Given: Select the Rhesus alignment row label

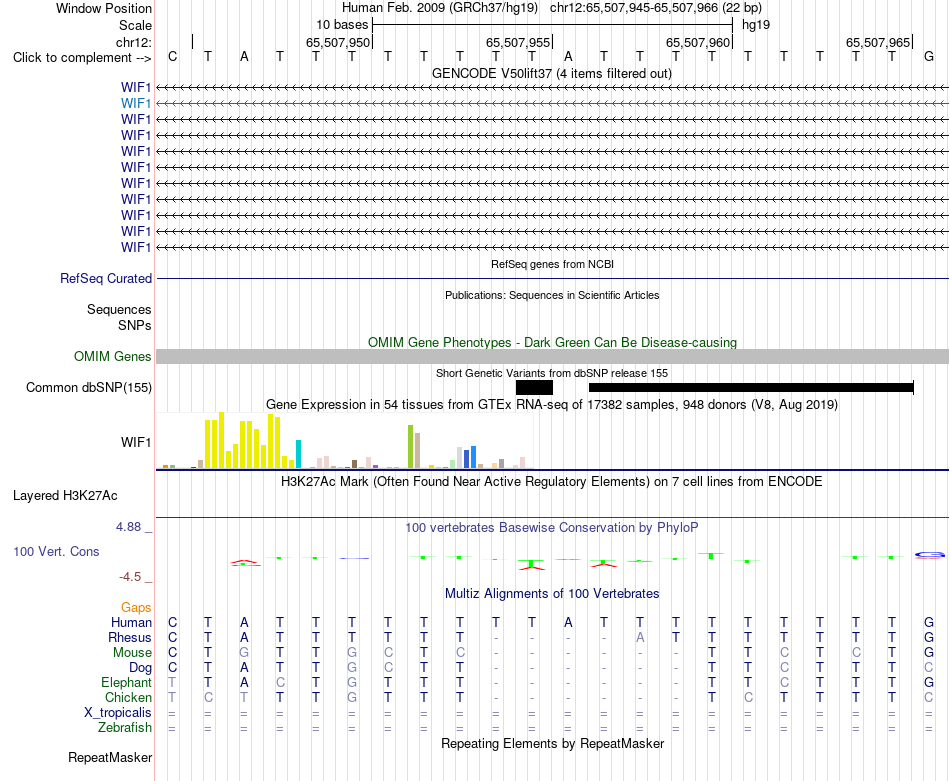Looking at the screenshot, I should coord(130,637).
